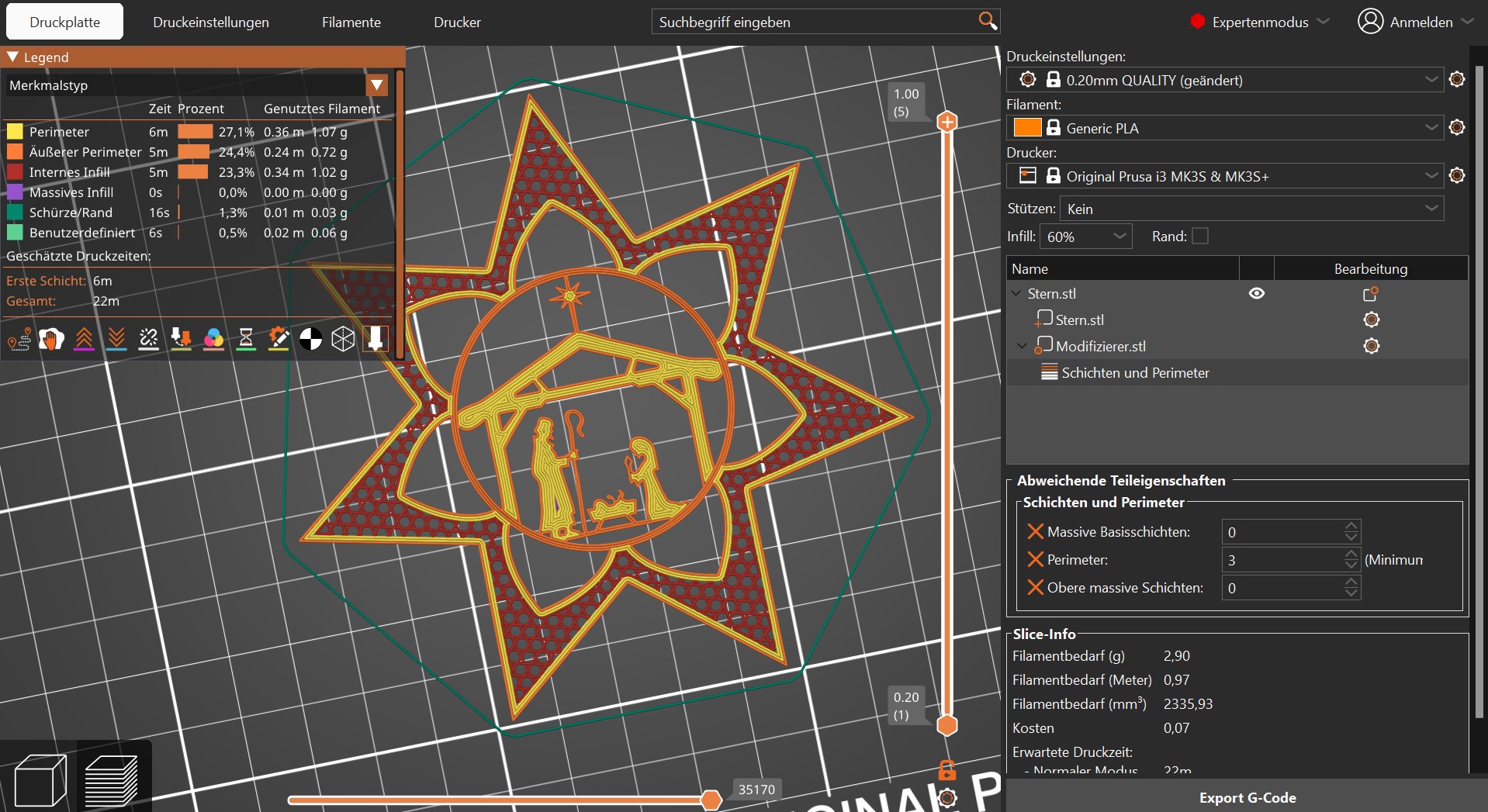
Task: Toggle tool changes icon in legend
Action: coord(182,339)
